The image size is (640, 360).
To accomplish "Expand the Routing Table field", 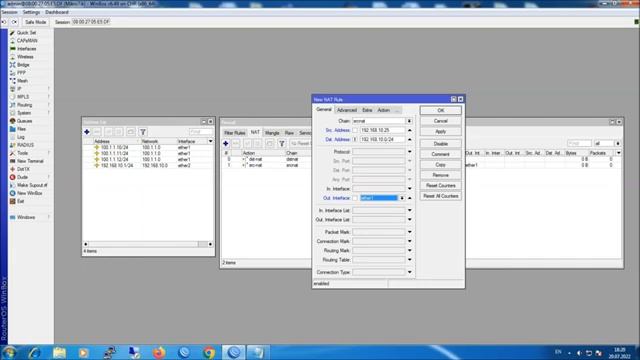I will pyautogui.click(x=409, y=260).
